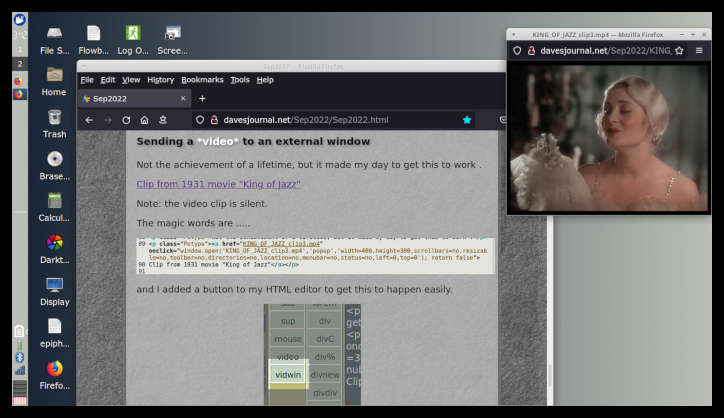Open the View menu
The width and height of the screenshot is (724, 418).
click(x=131, y=80)
